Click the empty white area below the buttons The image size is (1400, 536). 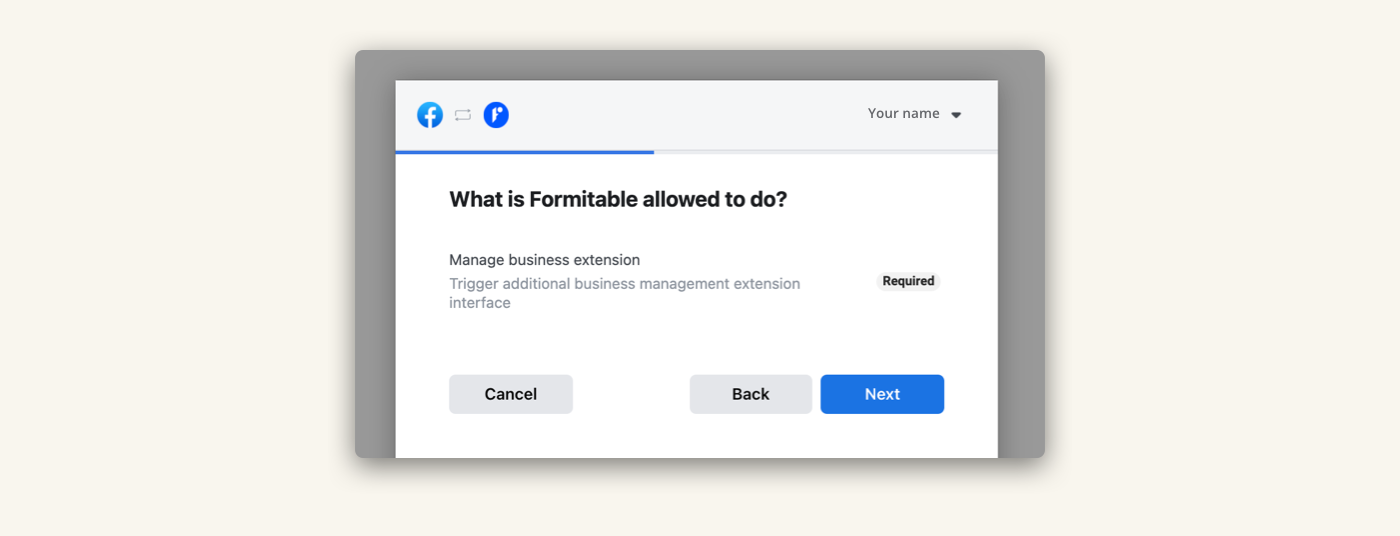(x=696, y=438)
